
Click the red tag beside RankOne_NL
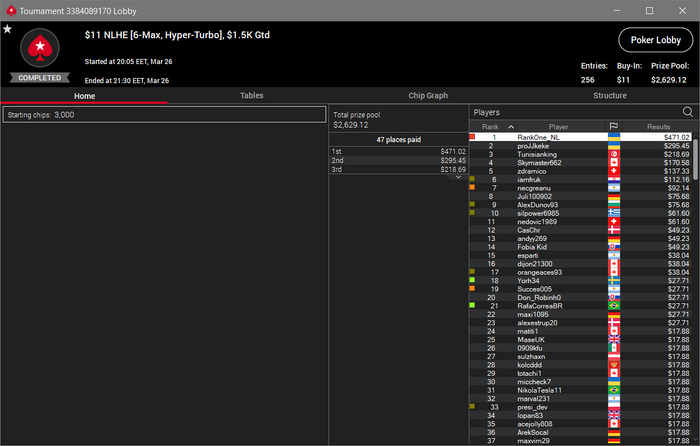click(x=472, y=137)
